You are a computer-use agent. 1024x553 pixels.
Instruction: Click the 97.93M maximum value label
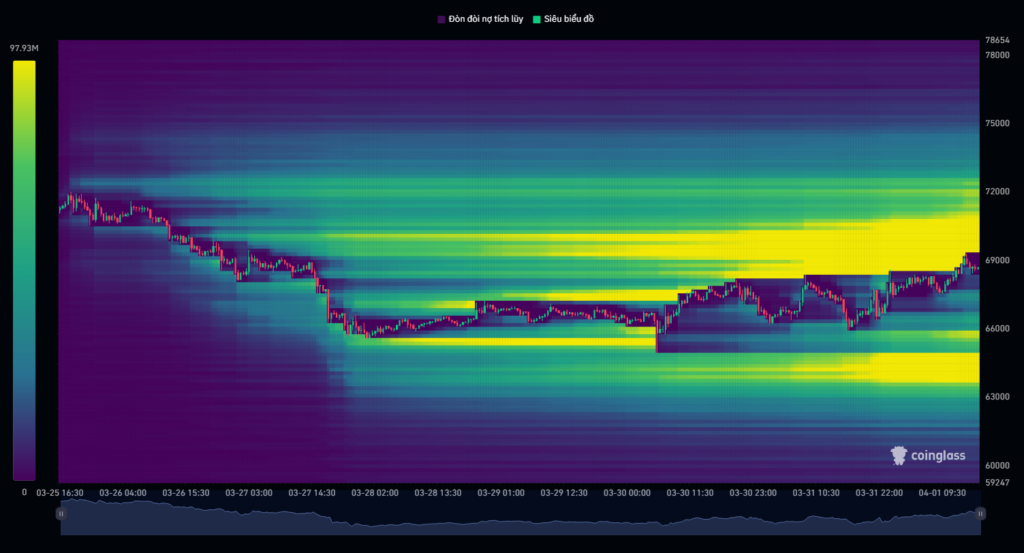point(23,48)
